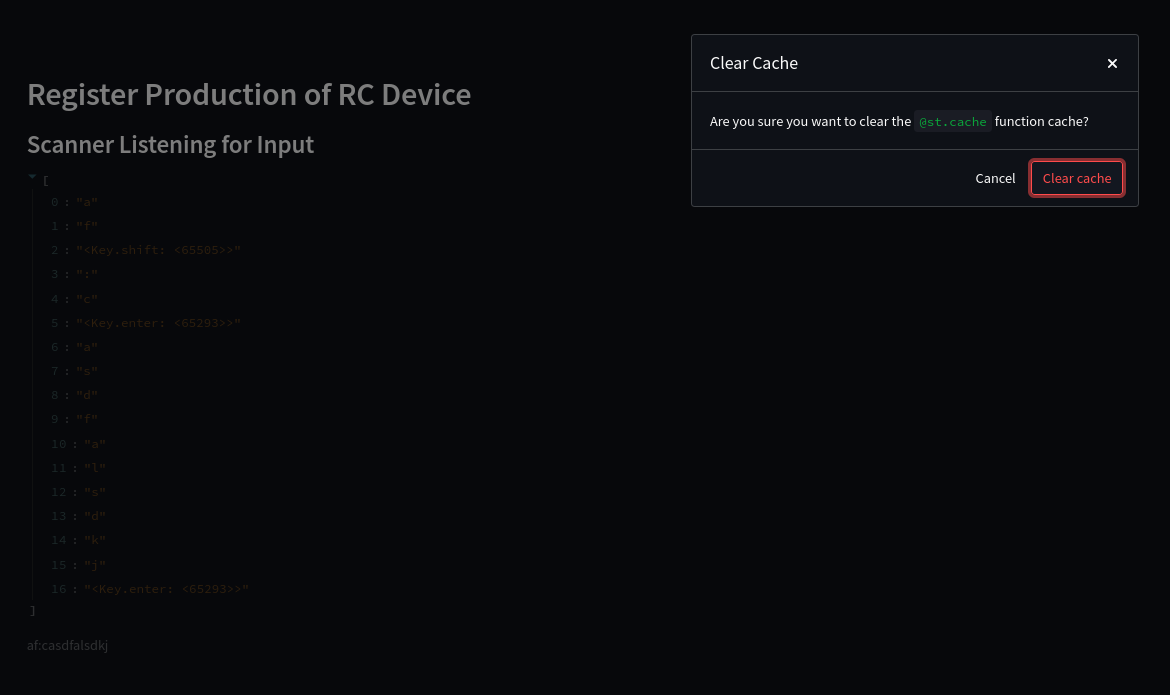1170x695 pixels.
Task: Click the closing bracket of the JSON array
Action: coord(32,610)
